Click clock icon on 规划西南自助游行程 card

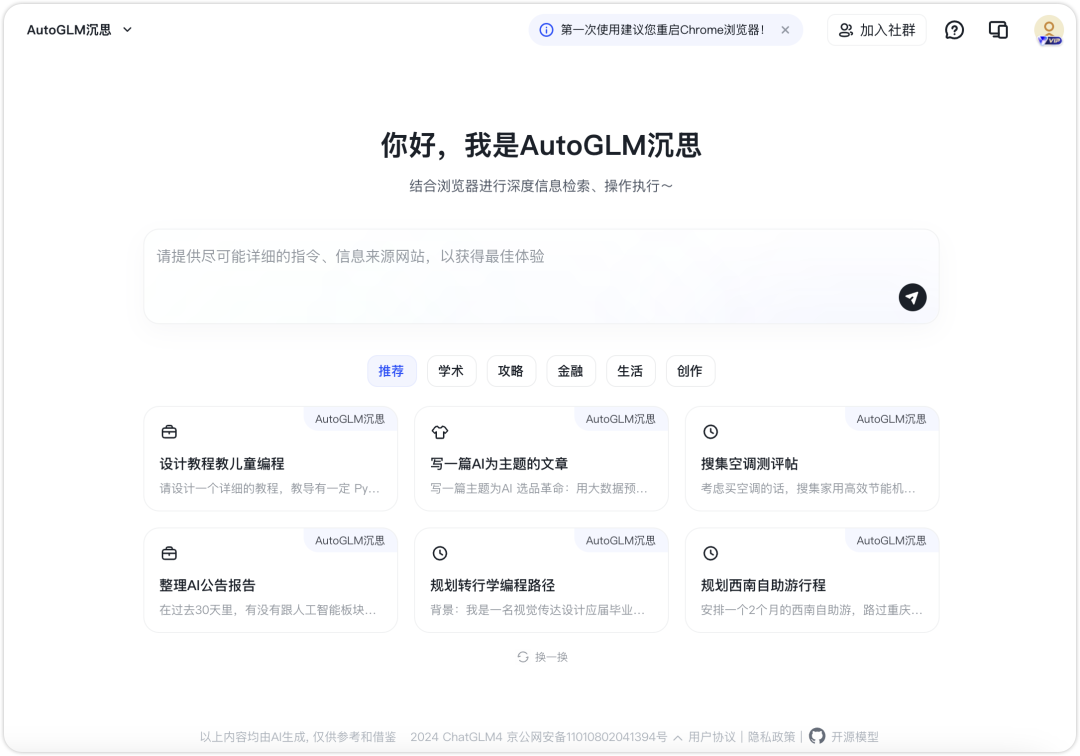(x=711, y=553)
